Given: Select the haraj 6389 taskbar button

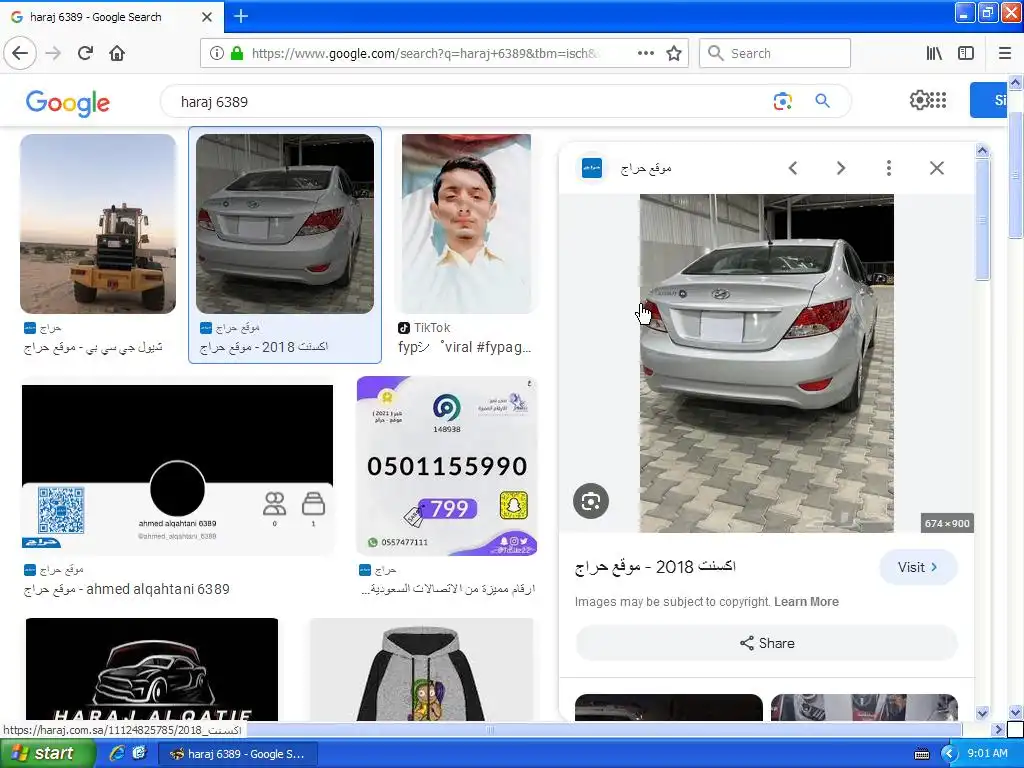Looking at the screenshot, I should click(x=238, y=754).
